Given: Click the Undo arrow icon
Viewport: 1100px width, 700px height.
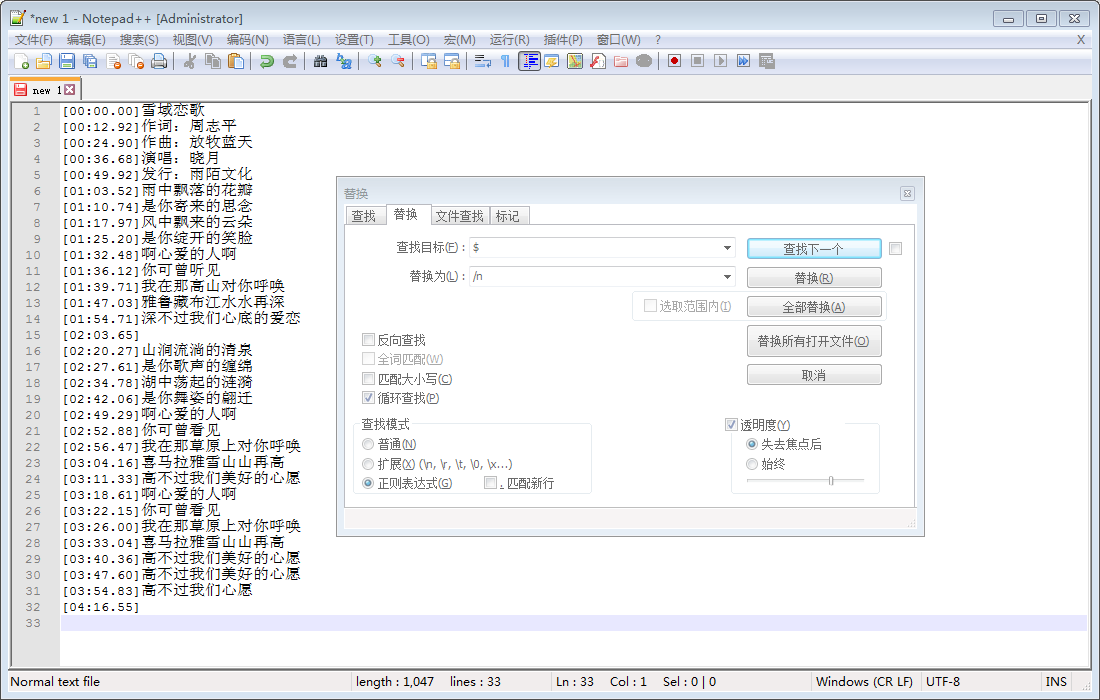Looking at the screenshot, I should click(267, 62).
